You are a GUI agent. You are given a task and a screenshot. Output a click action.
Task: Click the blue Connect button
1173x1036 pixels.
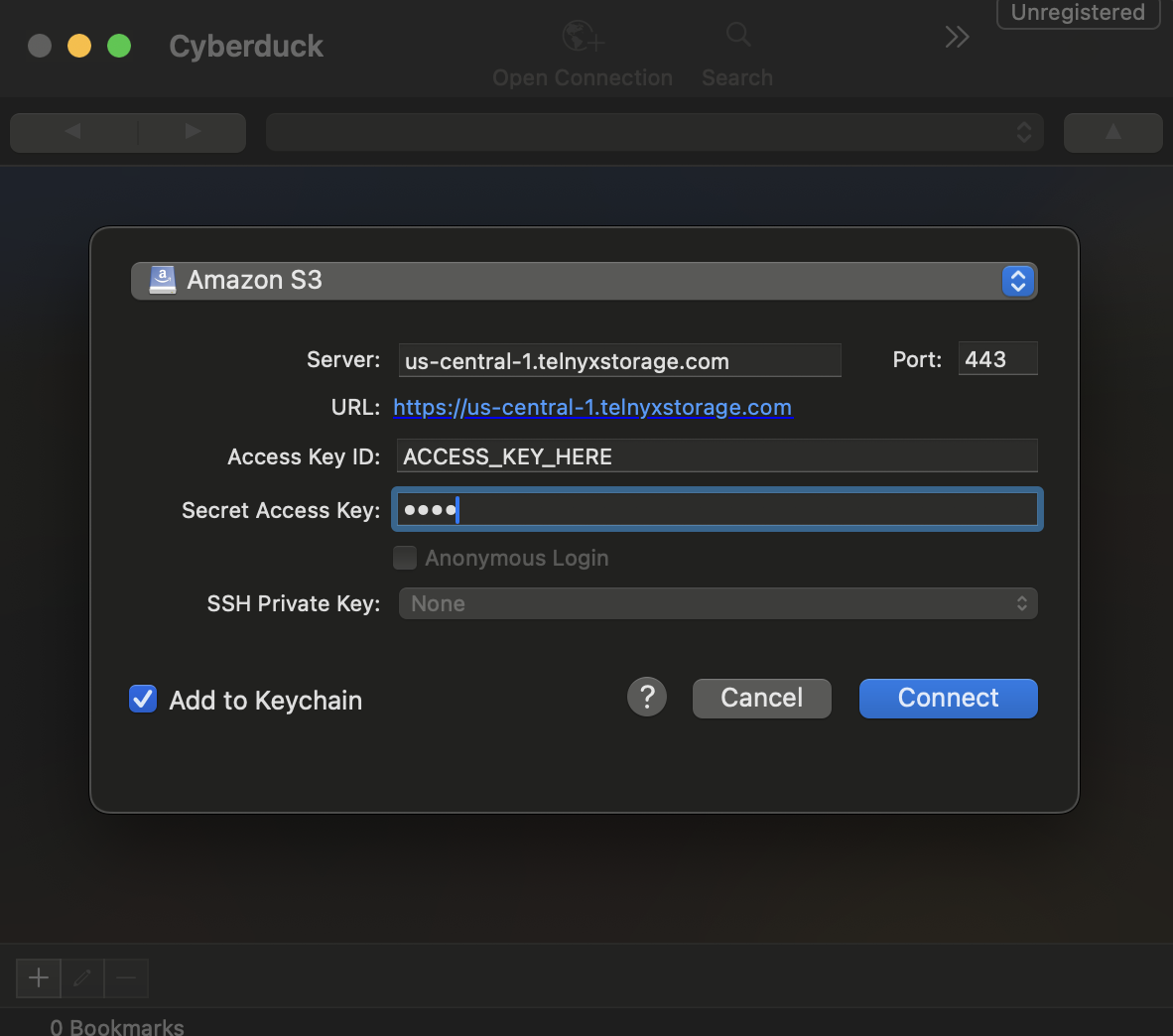click(948, 698)
